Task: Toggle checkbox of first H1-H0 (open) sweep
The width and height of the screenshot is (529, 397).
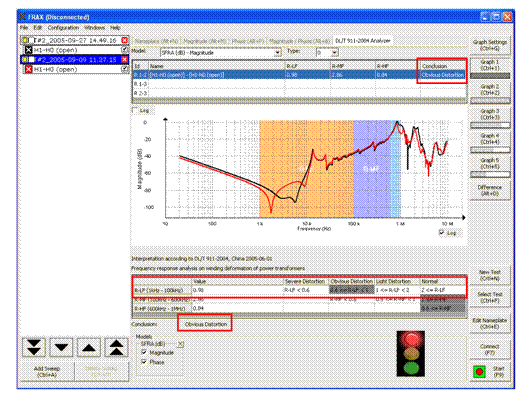Action: [125, 50]
